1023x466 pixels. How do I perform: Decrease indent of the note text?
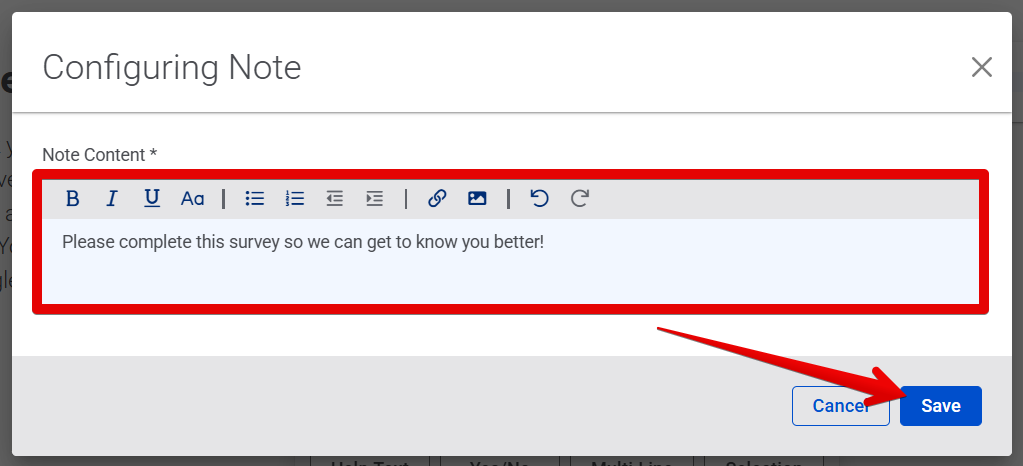click(335, 199)
